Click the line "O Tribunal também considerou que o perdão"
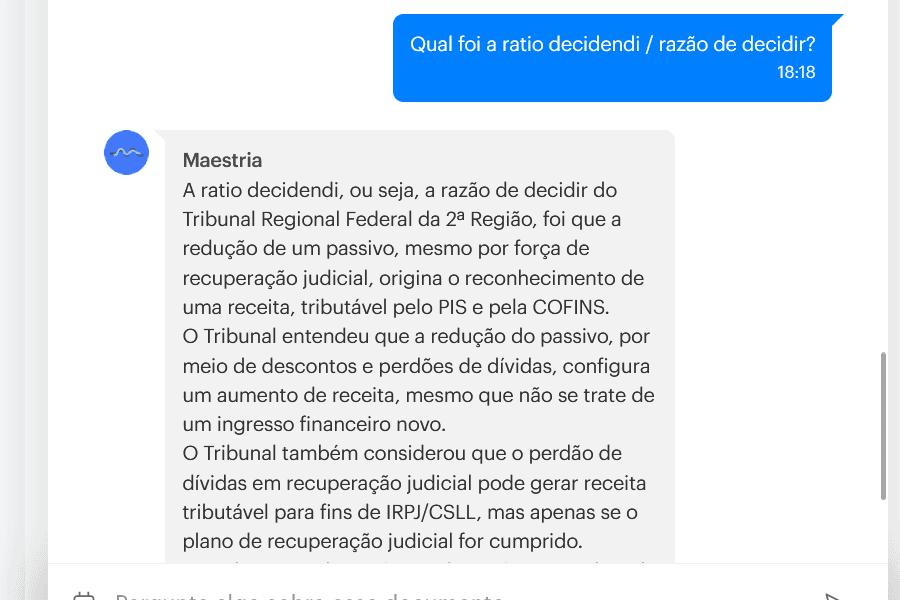The height and width of the screenshot is (600, 900). [416, 454]
